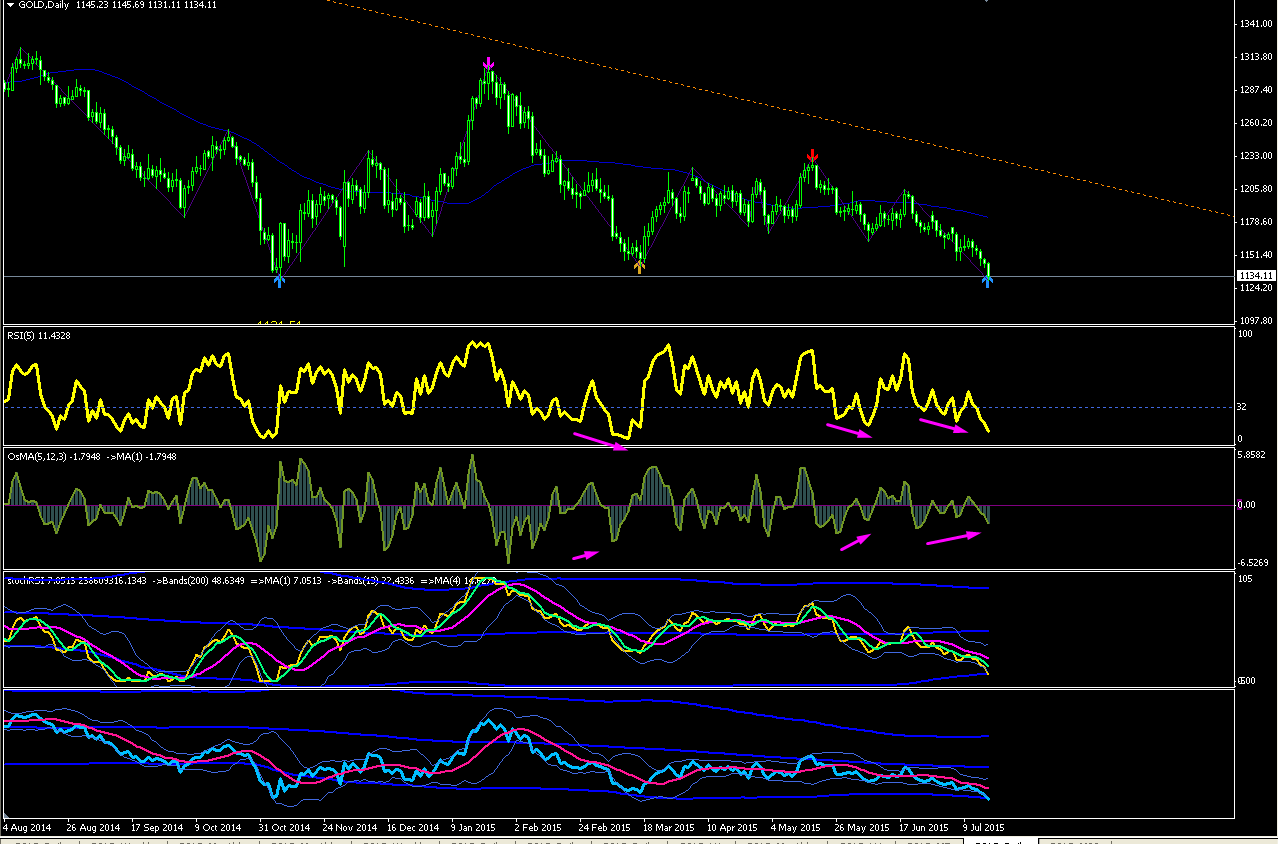
Task: Click the 1287.40 price scale label
Action: click(x=1255, y=90)
